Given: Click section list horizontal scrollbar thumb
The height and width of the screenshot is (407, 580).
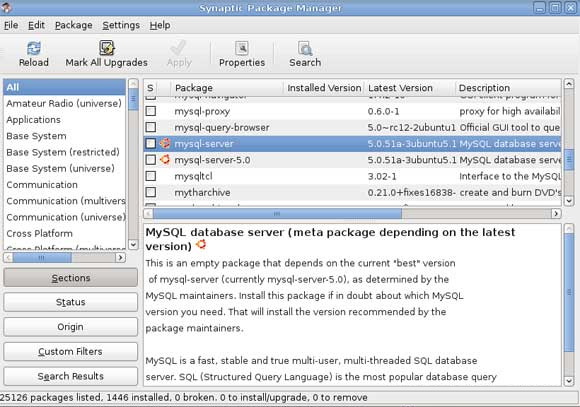Looking at the screenshot, I should tap(42, 257).
